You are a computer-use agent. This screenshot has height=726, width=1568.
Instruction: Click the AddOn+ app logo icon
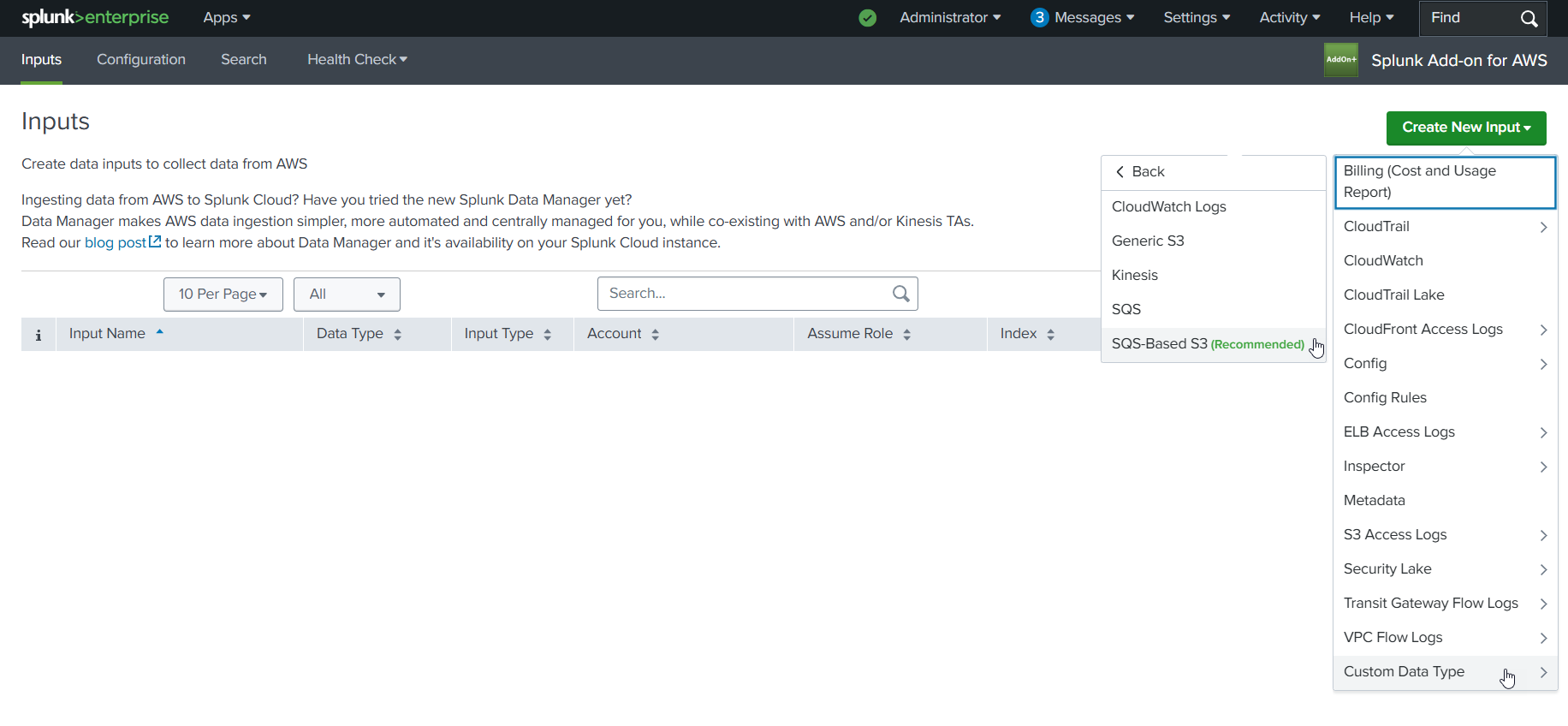(x=1341, y=60)
